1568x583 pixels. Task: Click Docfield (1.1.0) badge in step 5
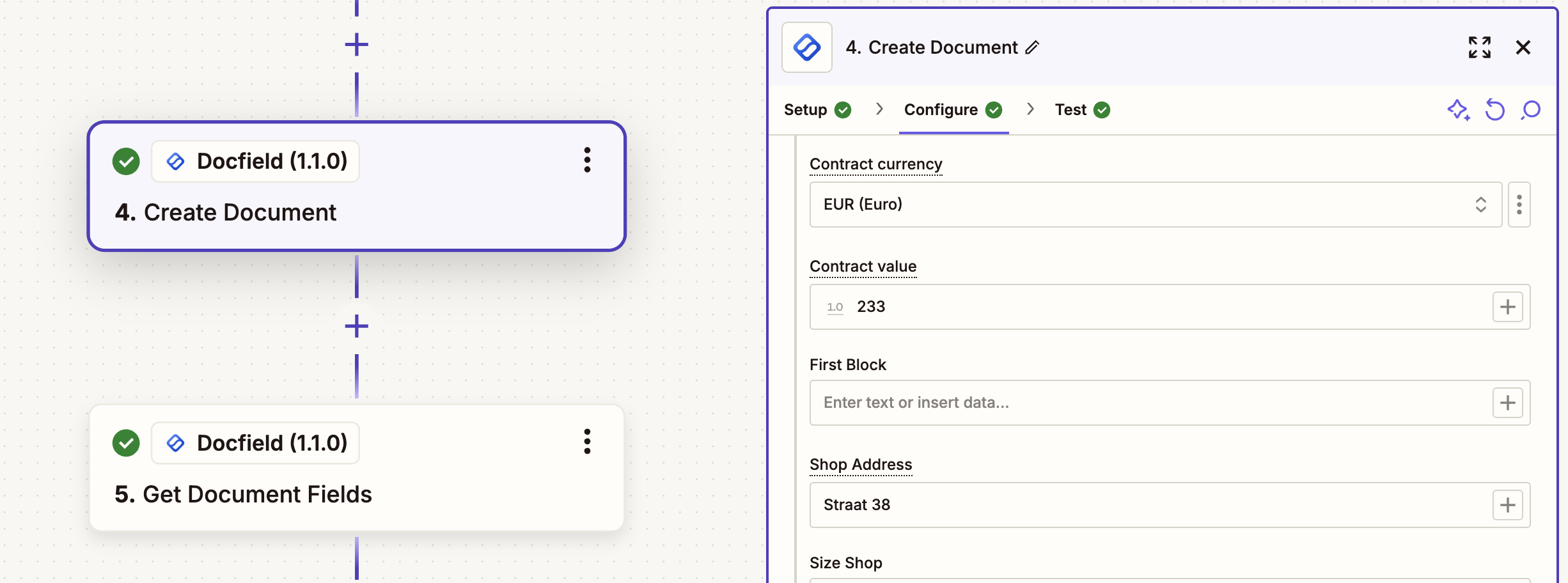(256, 443)
